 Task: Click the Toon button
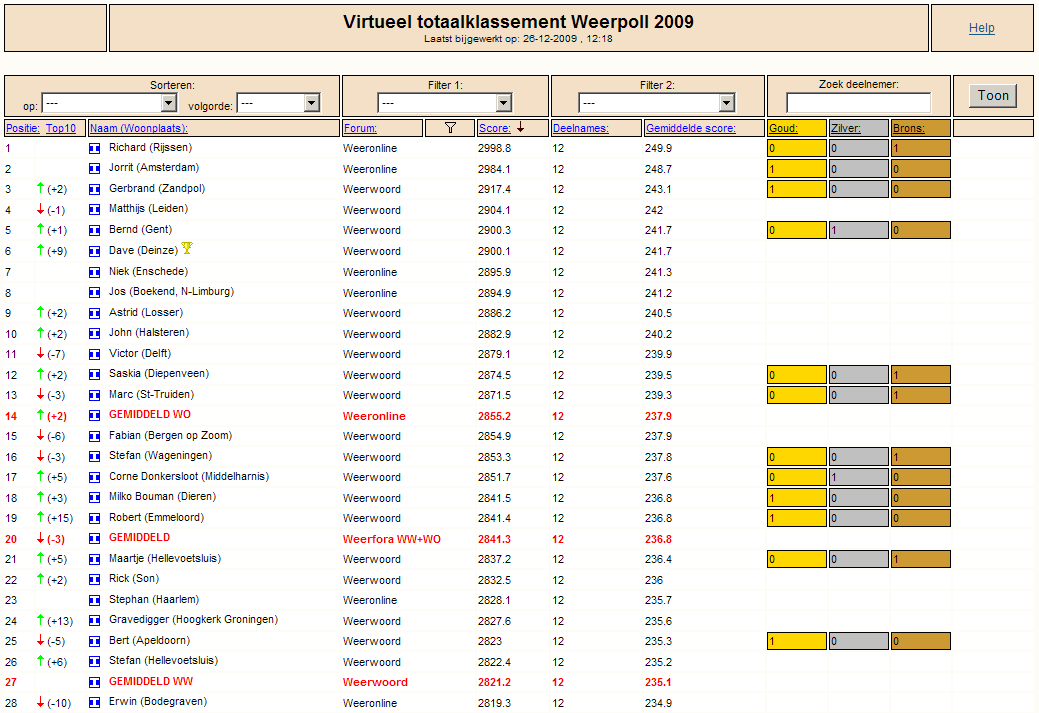pyautogui.click(x=993, y=95)
